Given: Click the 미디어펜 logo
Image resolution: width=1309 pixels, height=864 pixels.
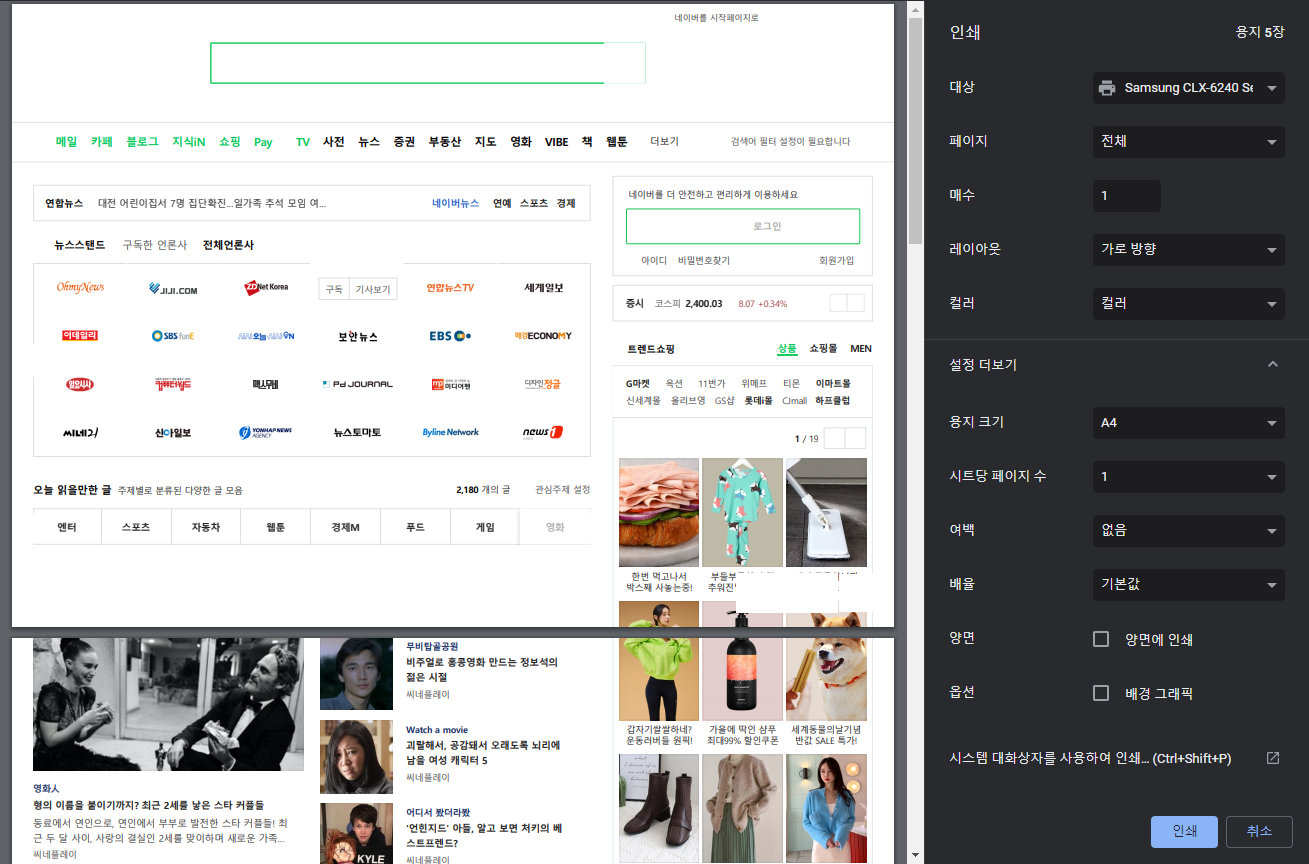Looking at the screenshot, I should [x=450, y=384].
